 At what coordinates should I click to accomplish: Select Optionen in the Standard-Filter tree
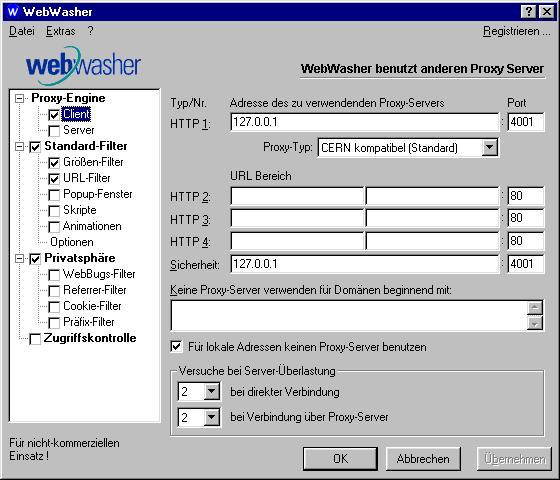[72, 242]
